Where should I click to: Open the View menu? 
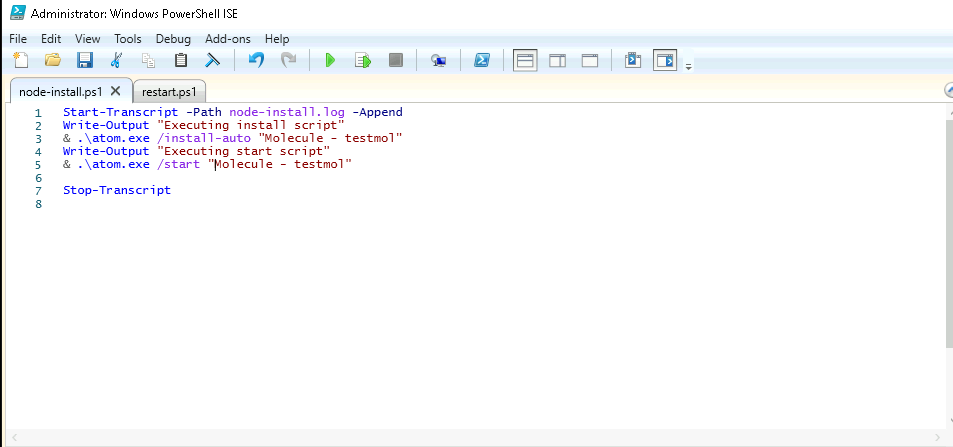88,39
